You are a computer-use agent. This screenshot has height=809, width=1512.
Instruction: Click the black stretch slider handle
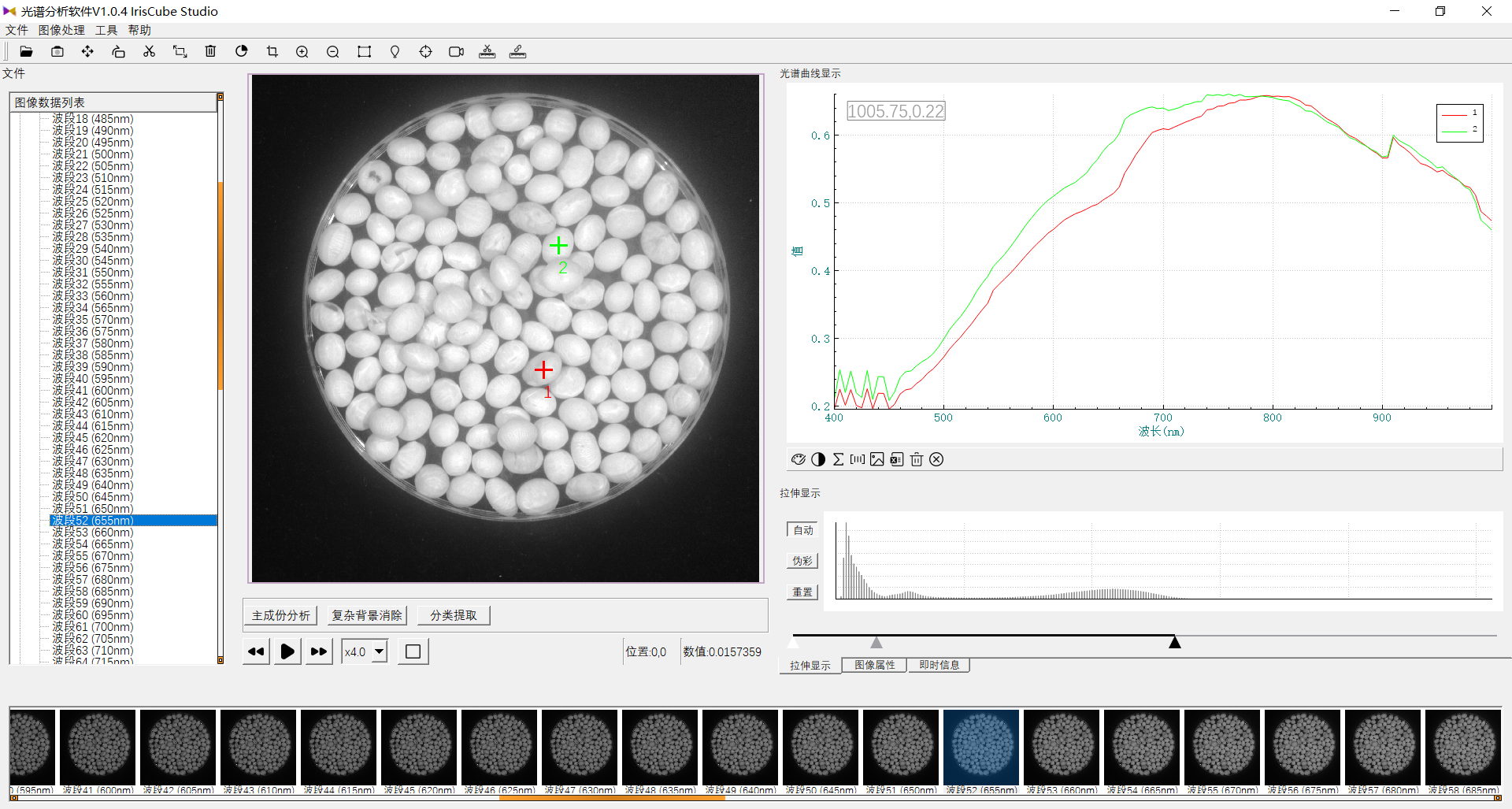click(x=1174, y=643)
